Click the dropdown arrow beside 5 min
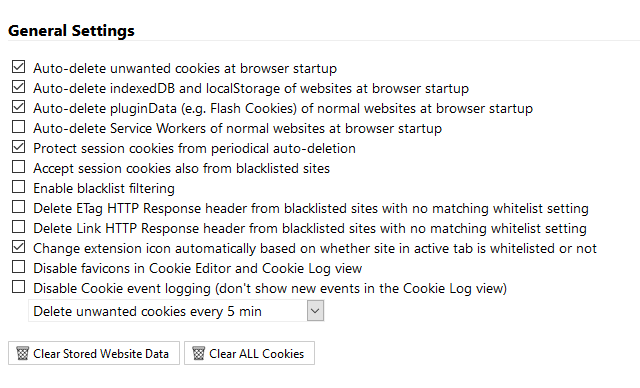This screenshot has height=388, width=640. (315, 311)
